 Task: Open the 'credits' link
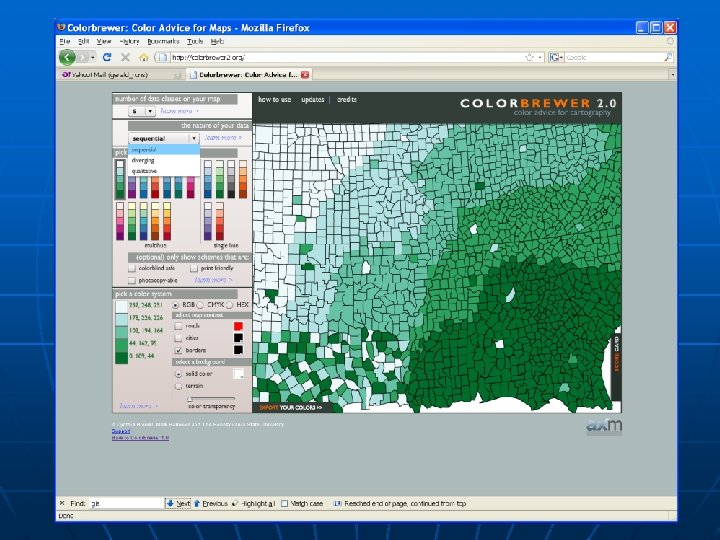[x=347, y=99]
